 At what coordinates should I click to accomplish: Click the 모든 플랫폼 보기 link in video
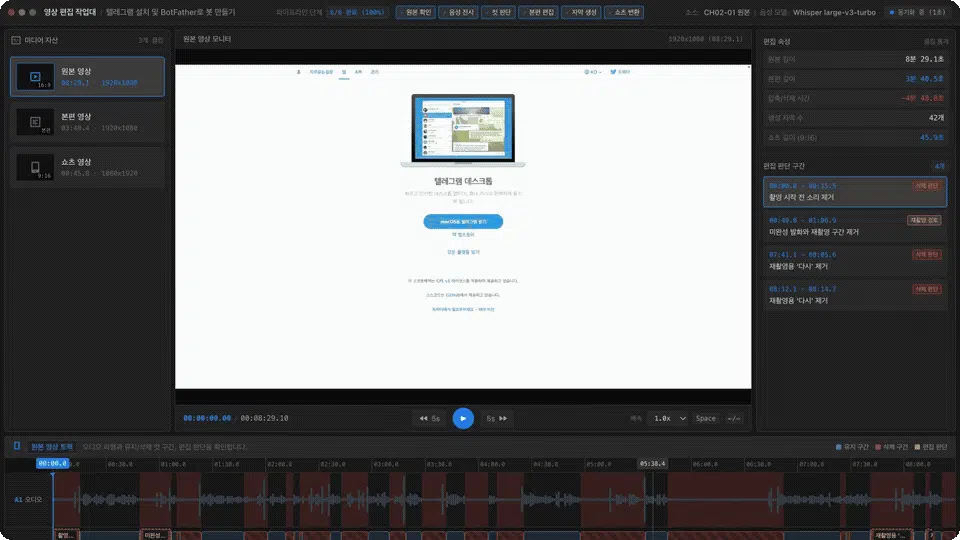pyautogui.click(x=463, y=252)
